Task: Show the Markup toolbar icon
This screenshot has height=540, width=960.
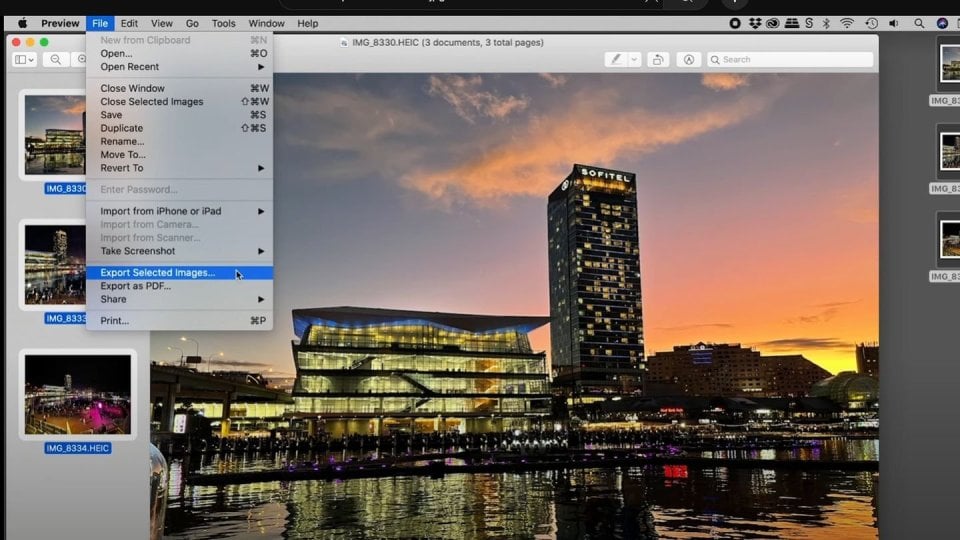Action: coord(688,60)
